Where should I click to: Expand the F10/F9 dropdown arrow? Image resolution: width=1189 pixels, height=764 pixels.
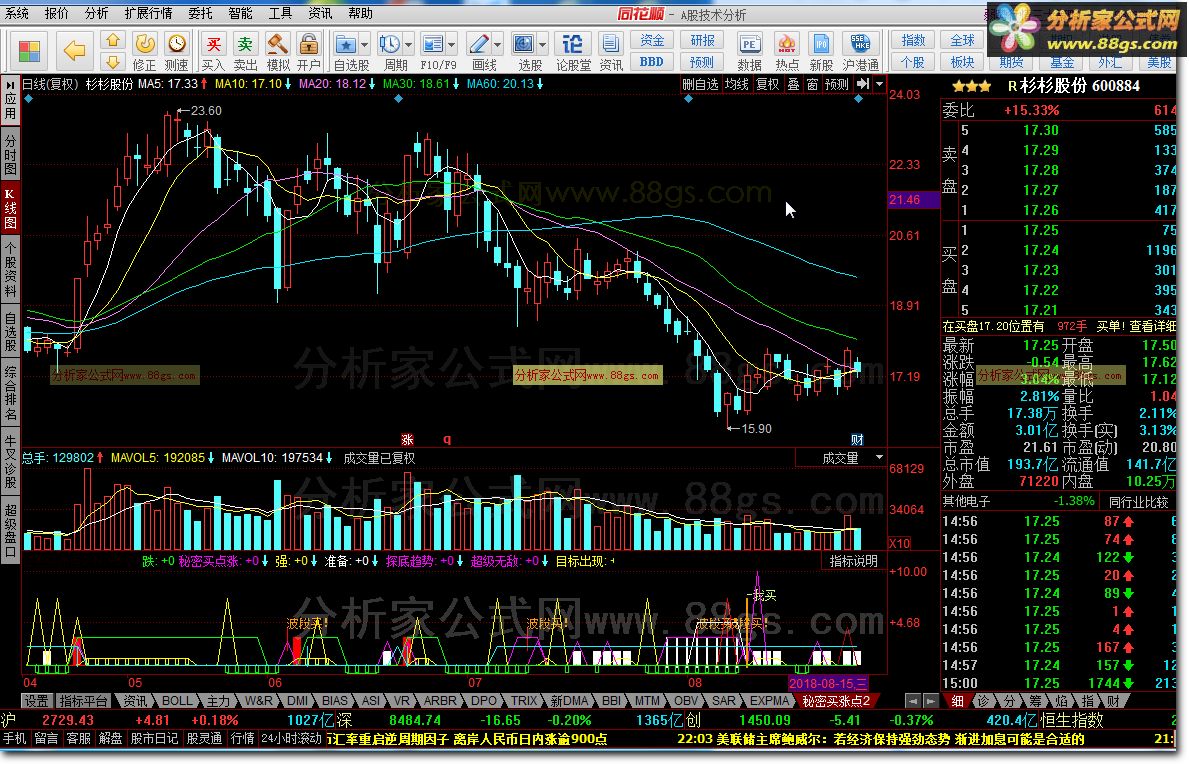(452, 44)
